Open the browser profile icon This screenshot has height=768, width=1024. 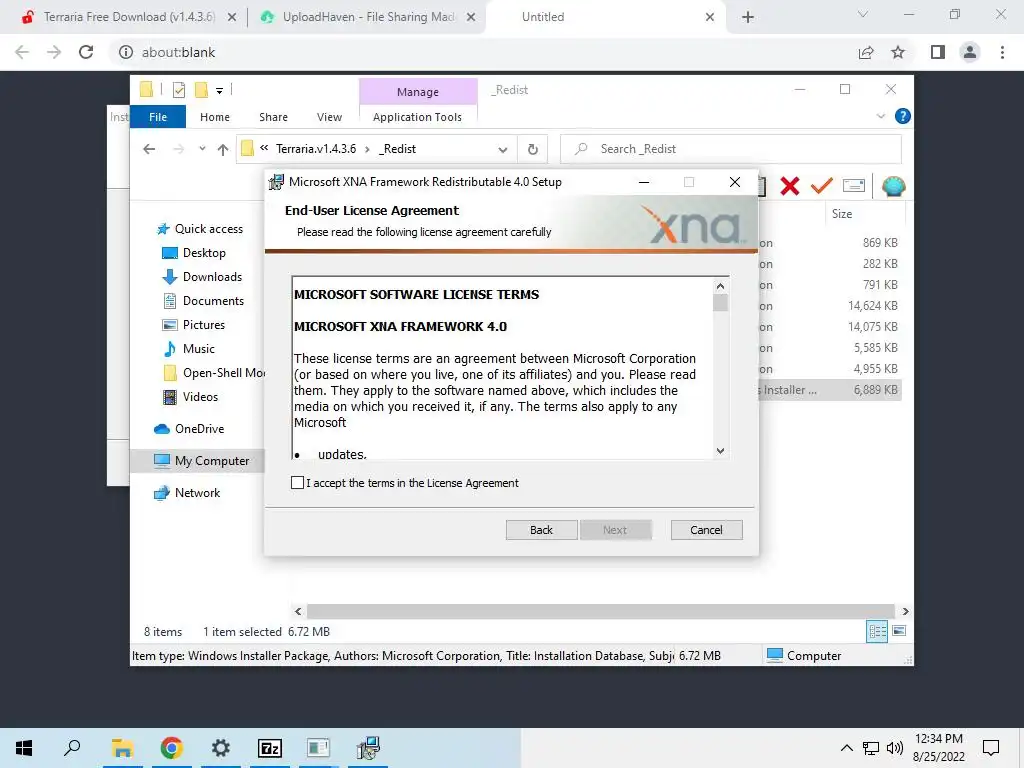coord(970,52)
